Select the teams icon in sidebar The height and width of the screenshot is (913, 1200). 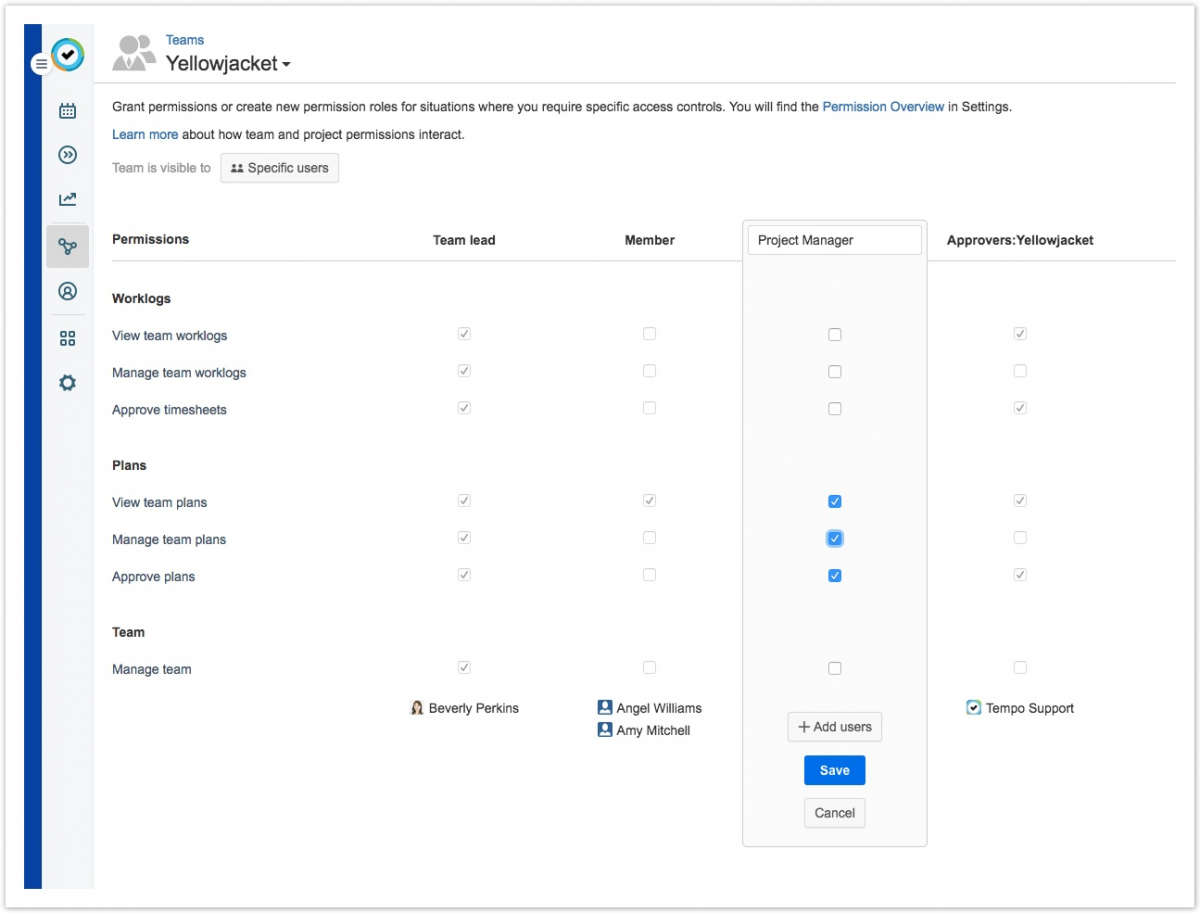pyautogui.click(x=67, y=246)
